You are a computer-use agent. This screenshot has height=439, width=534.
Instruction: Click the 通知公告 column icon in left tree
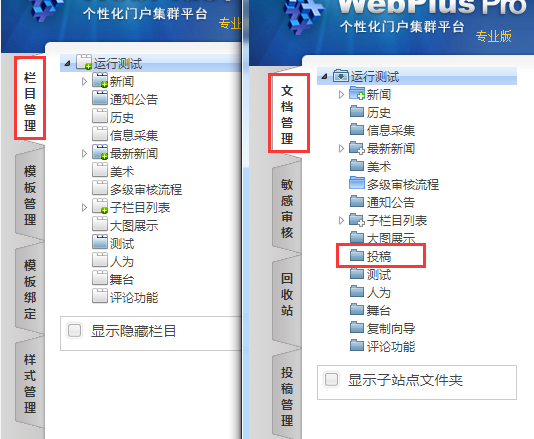point(100,98)
